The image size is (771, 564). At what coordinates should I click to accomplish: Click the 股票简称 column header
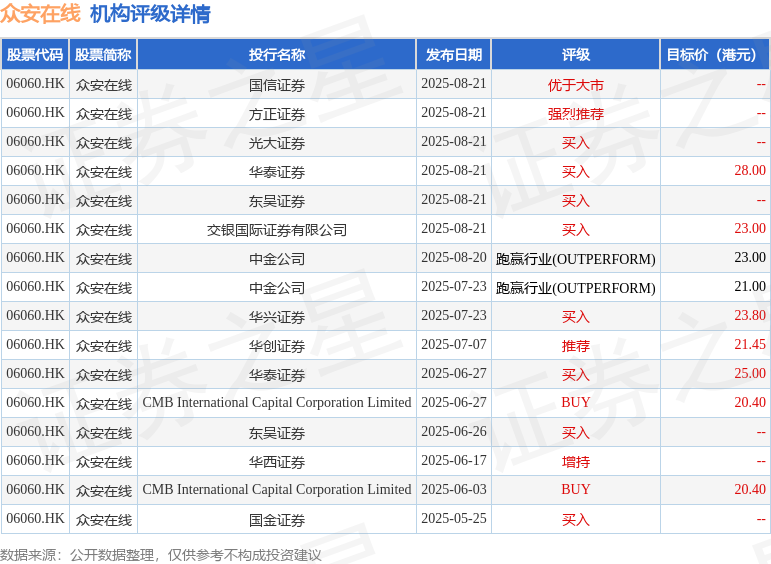(x=103, y=55)
